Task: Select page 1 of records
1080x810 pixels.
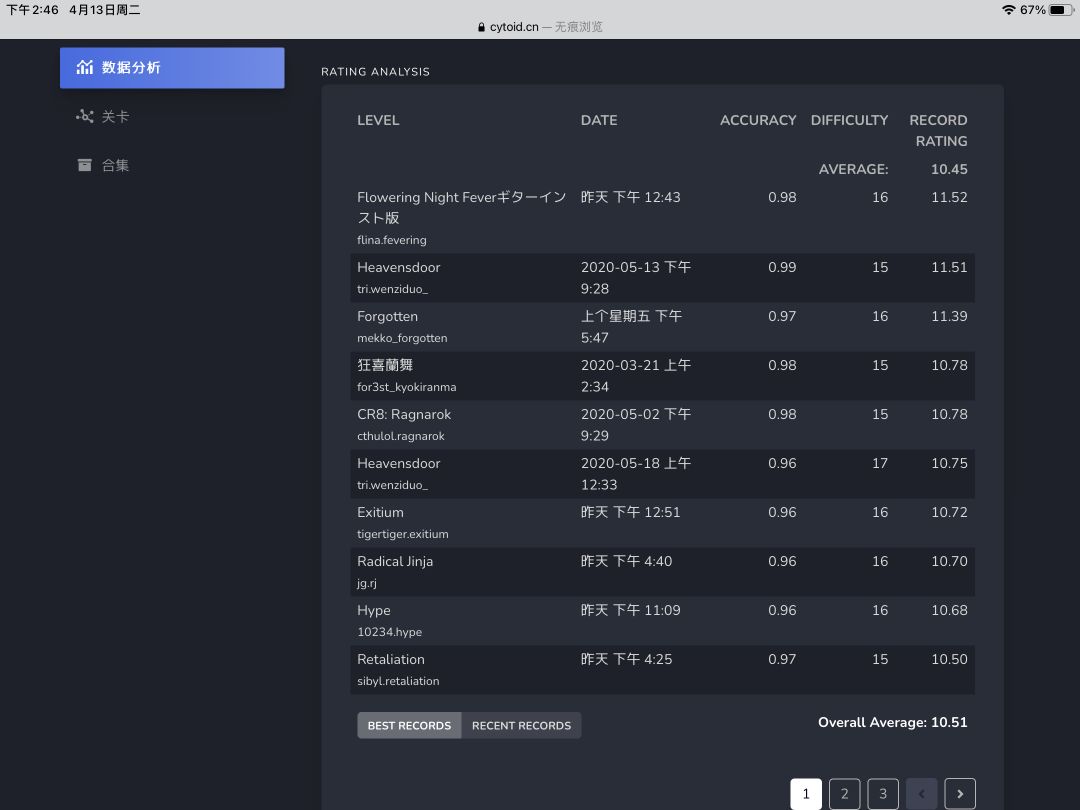Action: 806,793
